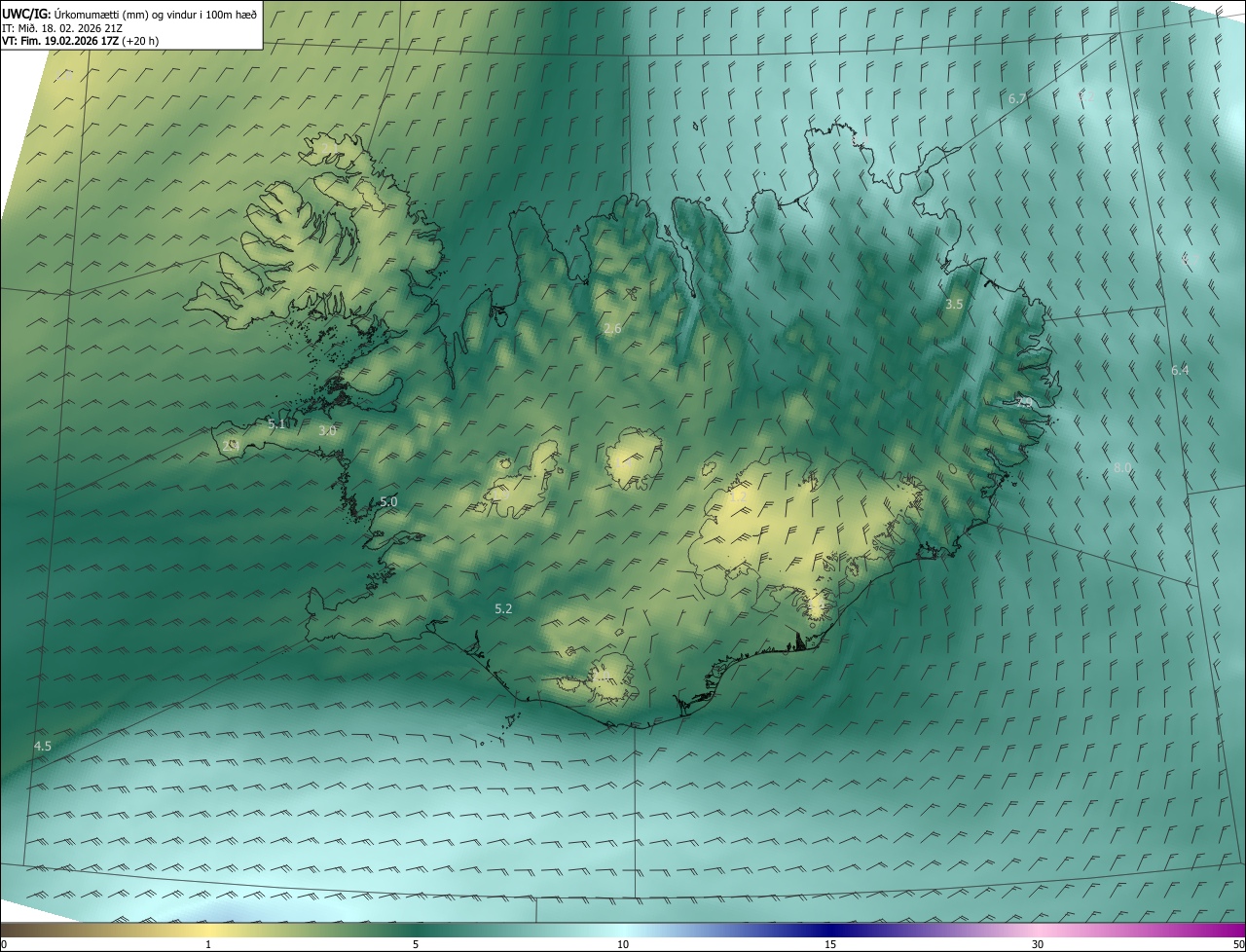The width and height of the screenshot is (1246, 952).
Task: Click the 30 tick label on color scale
Action: tap(1038, 944)
